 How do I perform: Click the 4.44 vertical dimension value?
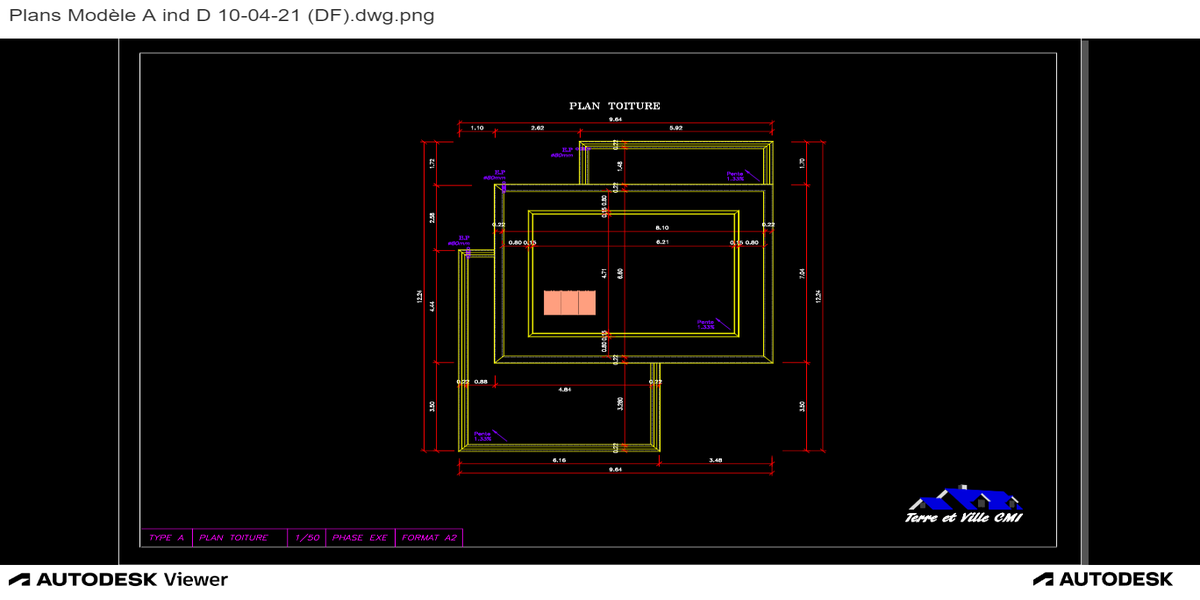(x=432, y=306)
